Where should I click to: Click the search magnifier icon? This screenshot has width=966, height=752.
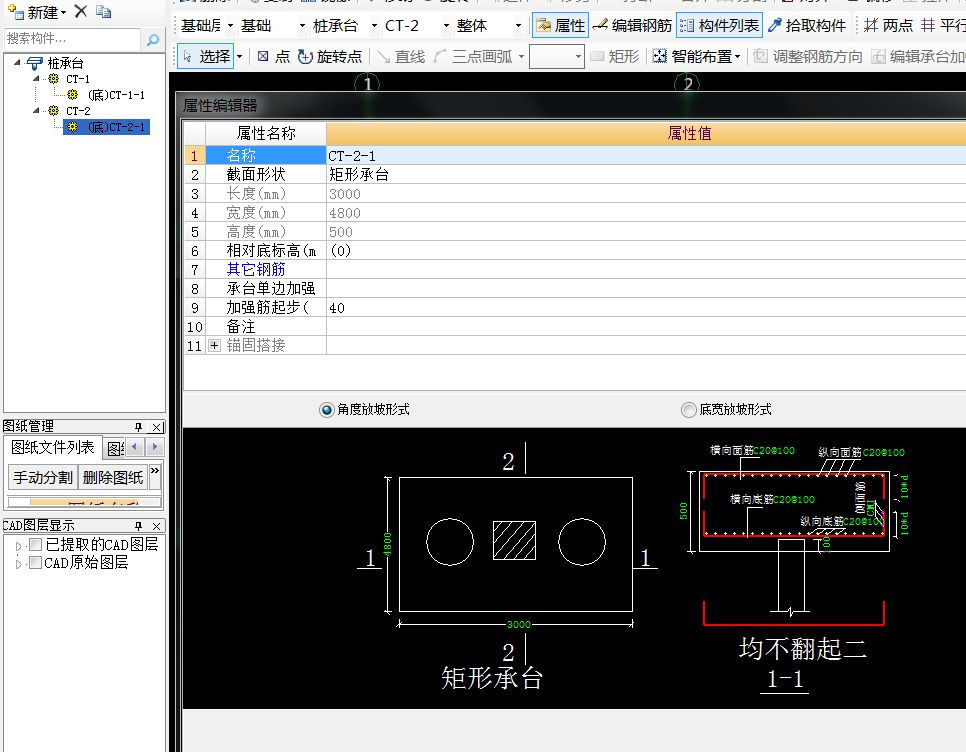click(153, 39)
